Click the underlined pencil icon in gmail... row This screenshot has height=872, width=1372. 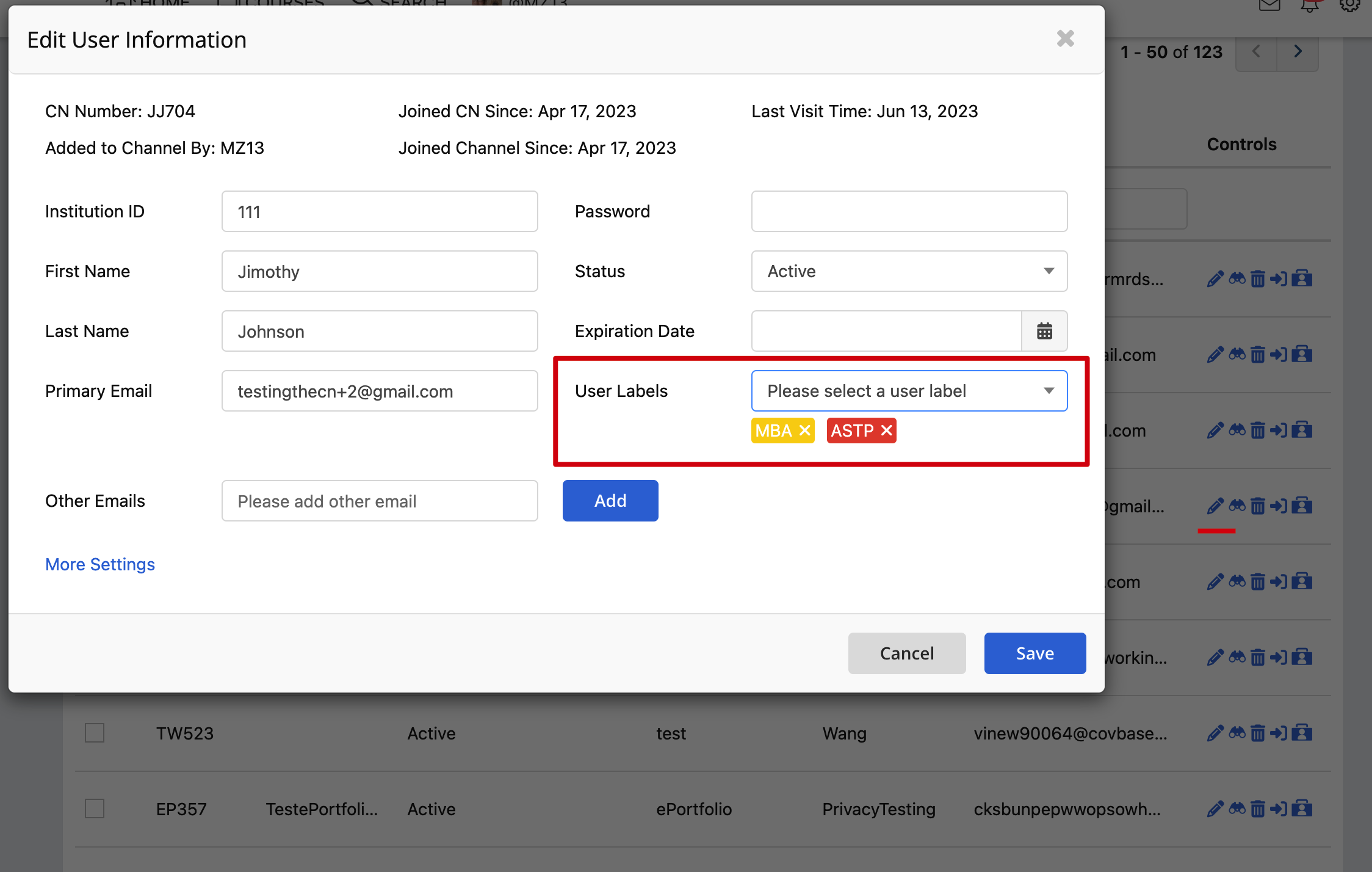click(1215, 506)
